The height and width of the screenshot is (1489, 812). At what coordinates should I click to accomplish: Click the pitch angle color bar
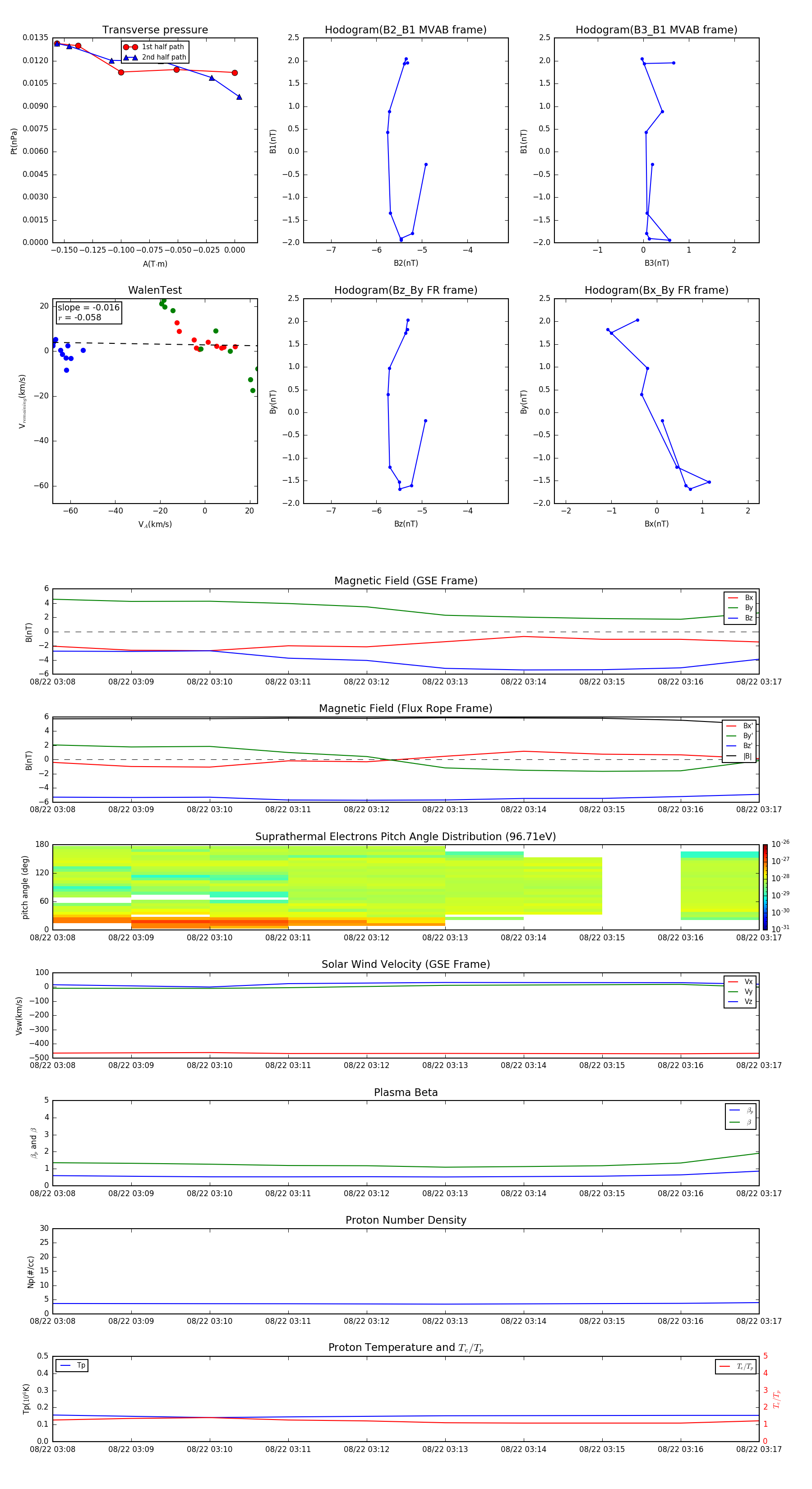(x=765, y=887)
